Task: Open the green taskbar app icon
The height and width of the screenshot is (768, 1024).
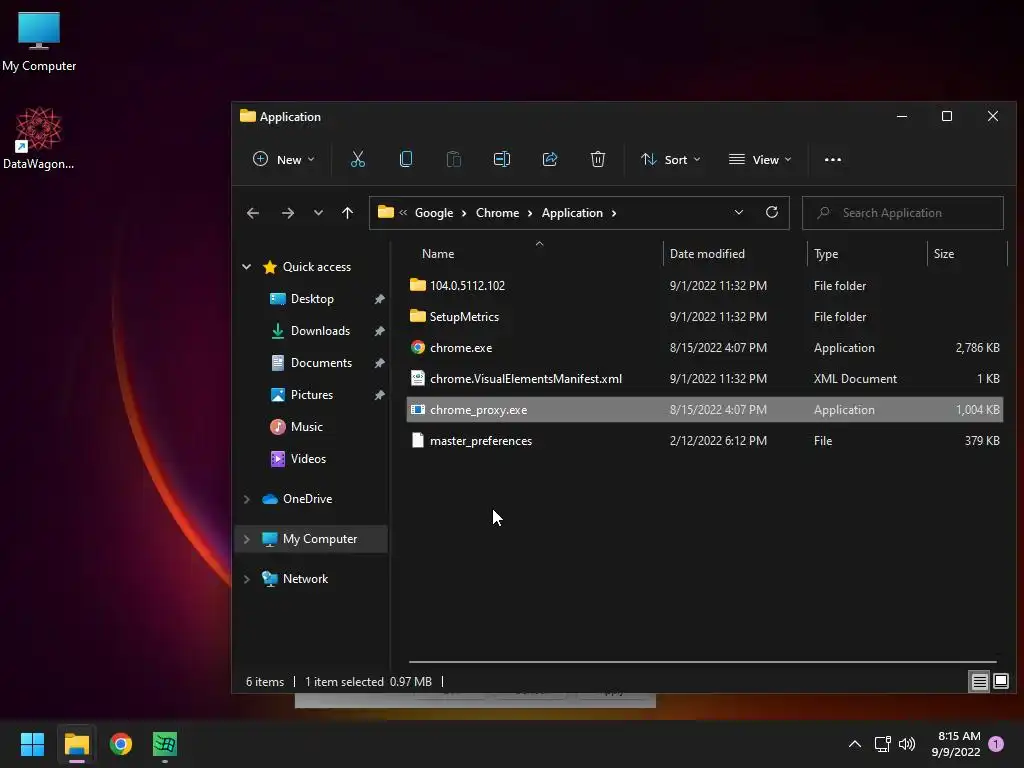Action: 165,744
